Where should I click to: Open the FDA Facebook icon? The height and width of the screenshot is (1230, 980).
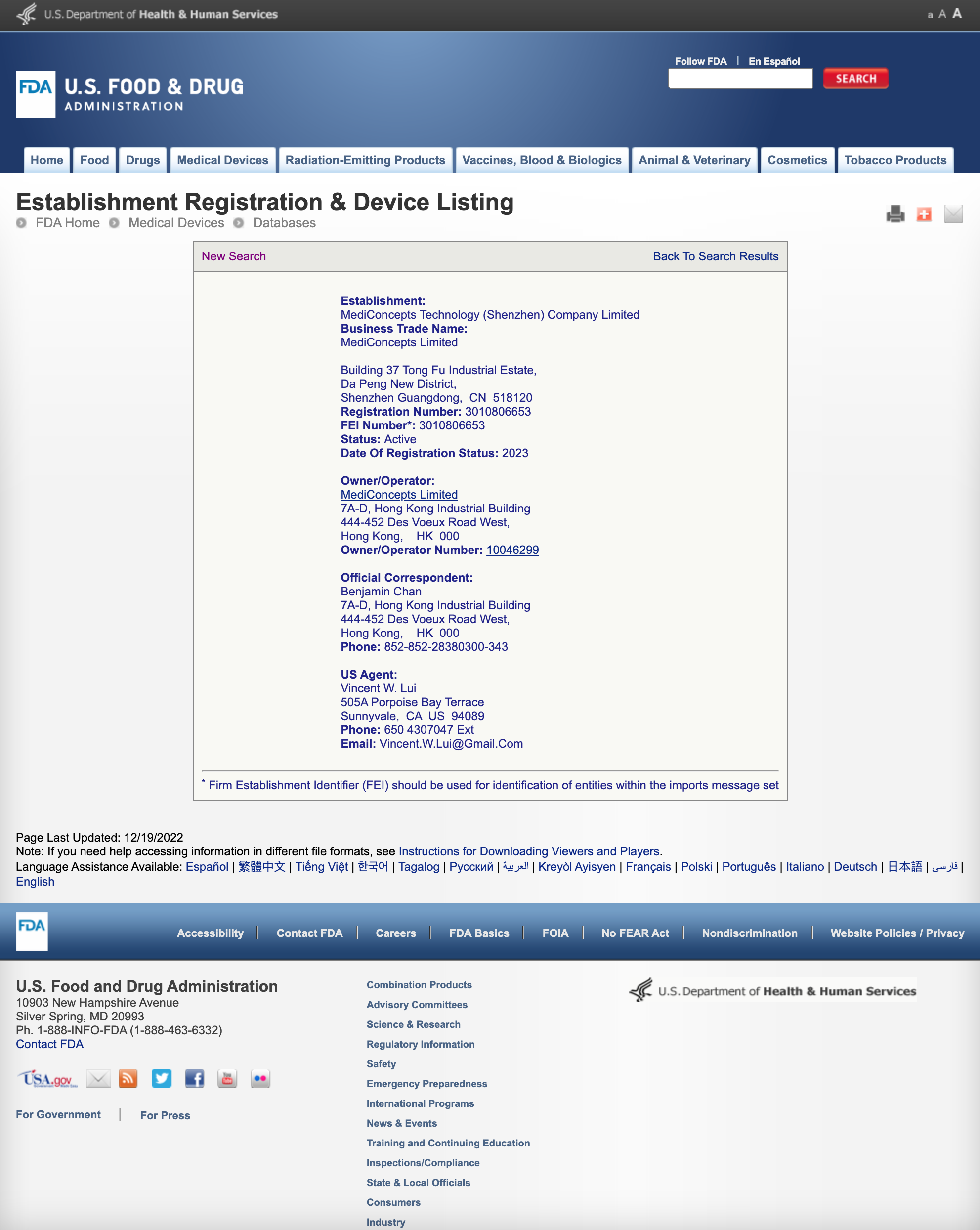pyautogui.click(x=195, y=1078)
